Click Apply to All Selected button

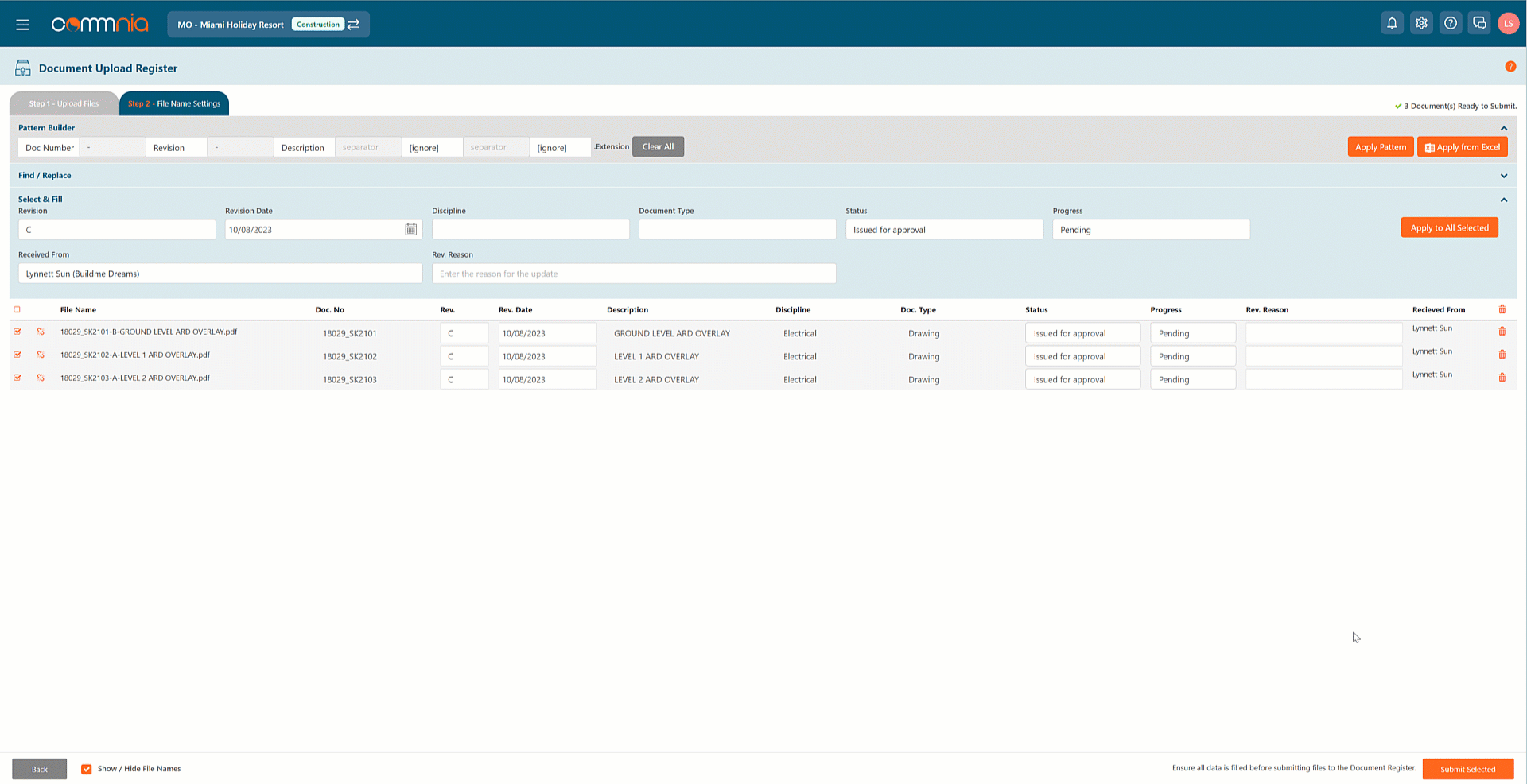click(1449, 227)
